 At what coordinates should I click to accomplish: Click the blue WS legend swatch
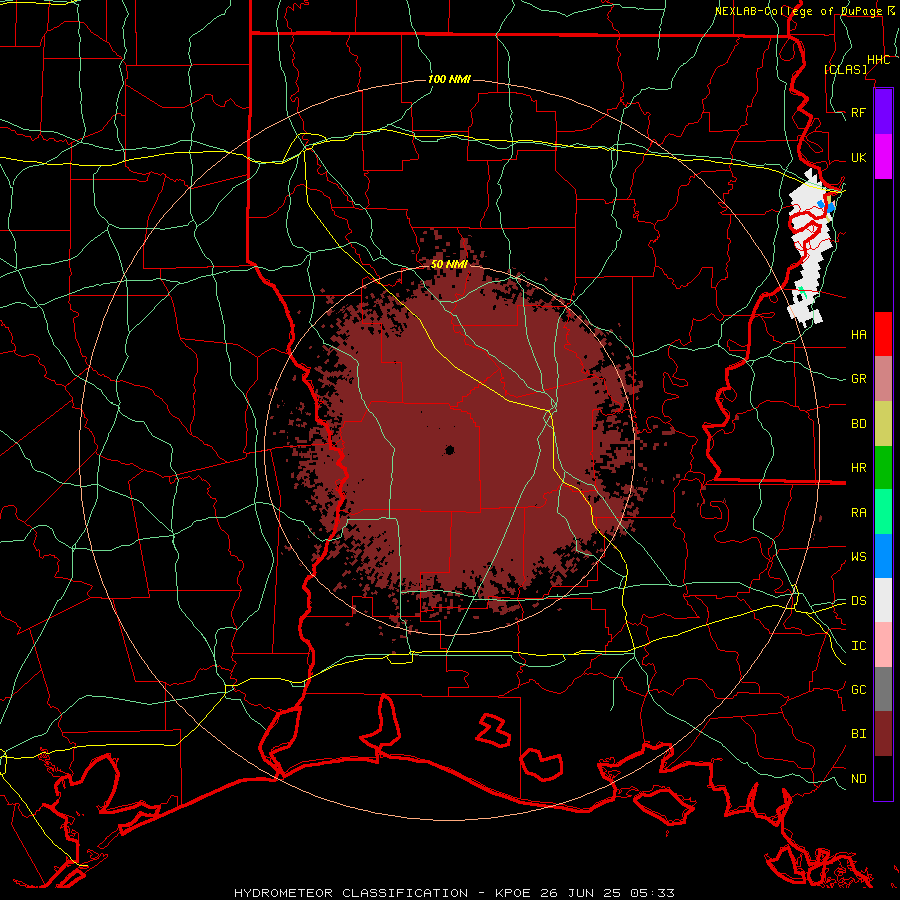[x=883, y=556]
